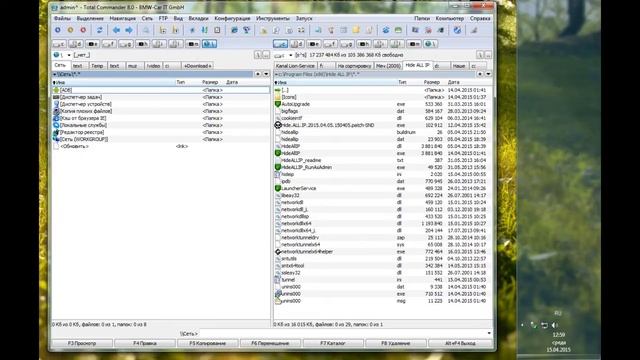640x360 pixels.
Task: Open the Конфигурация menu
Action: click(x=232, y=18)
